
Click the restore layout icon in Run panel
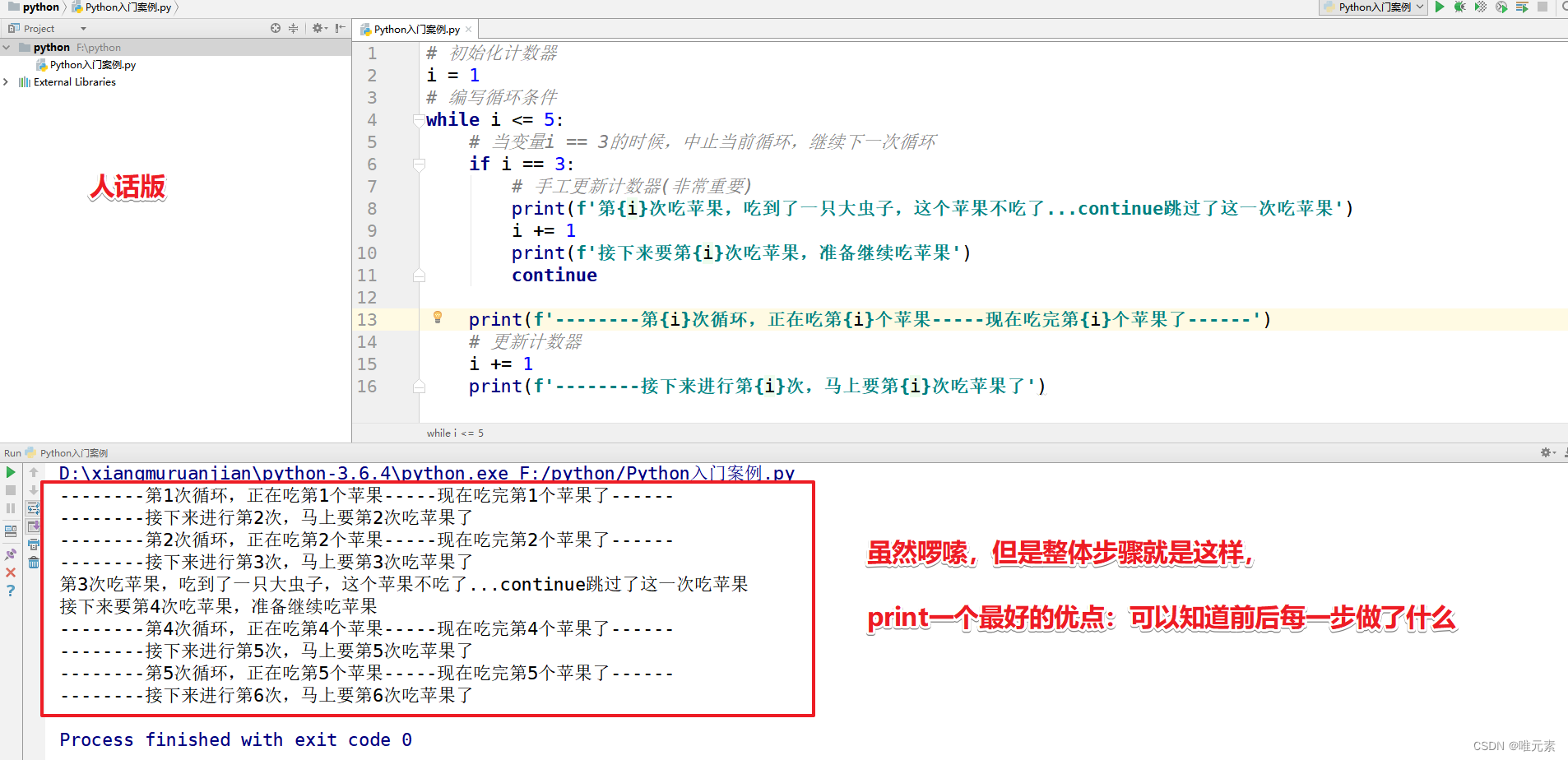click(x=11, y=531)
